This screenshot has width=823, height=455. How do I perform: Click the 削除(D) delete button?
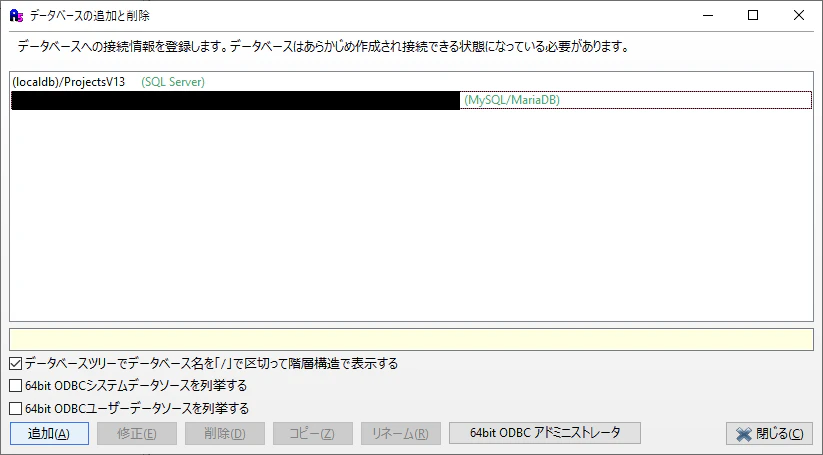pyautogui.click(x=225, y=433)
